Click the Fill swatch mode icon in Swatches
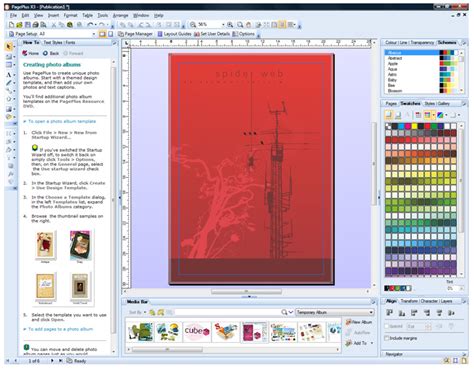Viewport: 474px width, 369px height. [388, 115]
